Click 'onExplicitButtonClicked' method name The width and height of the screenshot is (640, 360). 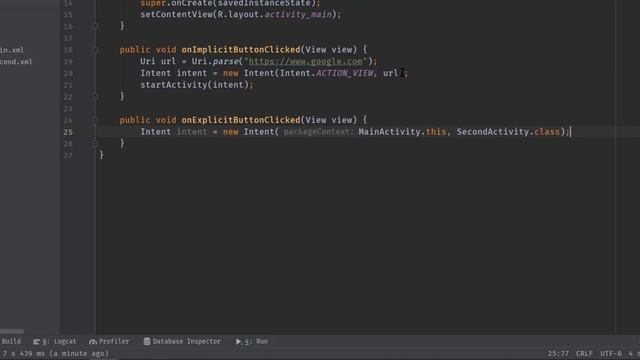(241, 120)
